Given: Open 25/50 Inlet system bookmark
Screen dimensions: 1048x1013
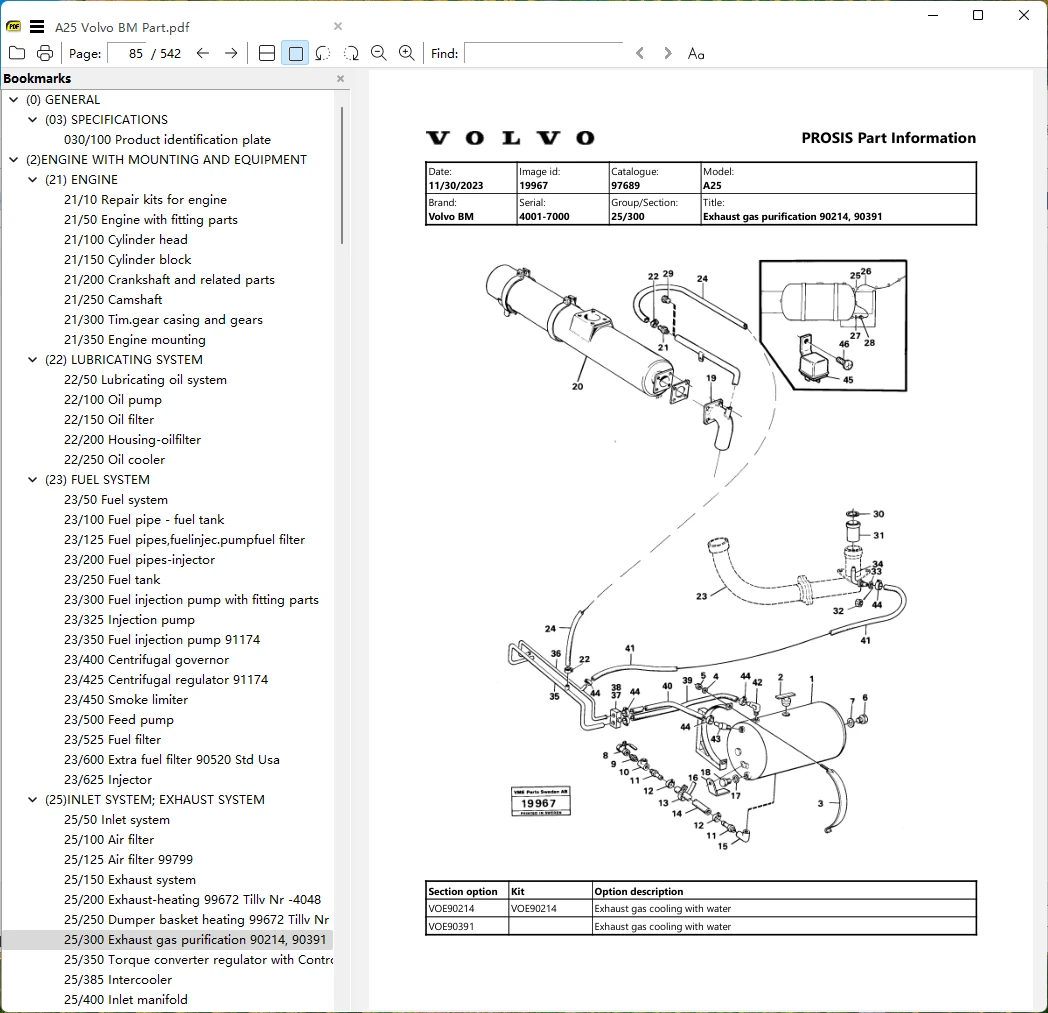Looking at the screenshot, I should tap(116, 820).
